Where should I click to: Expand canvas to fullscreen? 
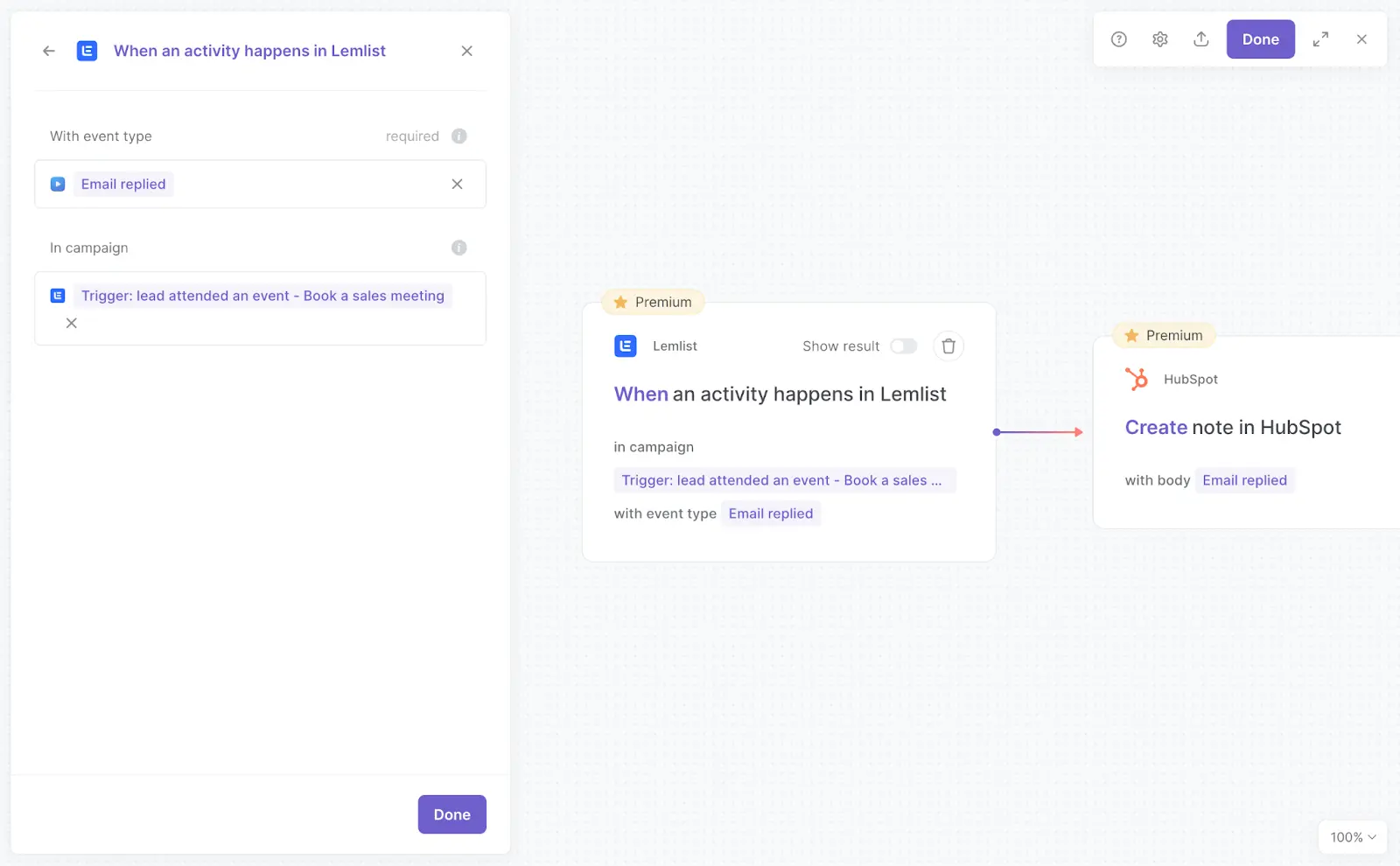coord(1320,39)
